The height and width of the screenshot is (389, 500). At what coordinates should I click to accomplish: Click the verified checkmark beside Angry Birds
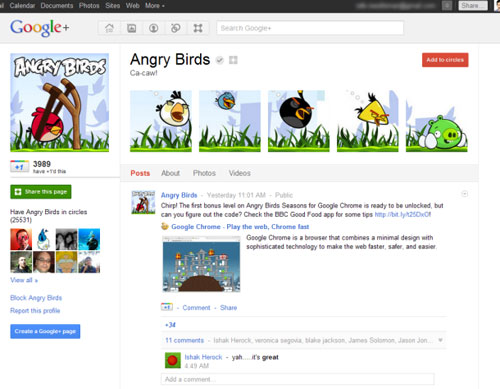click(220, 60)
